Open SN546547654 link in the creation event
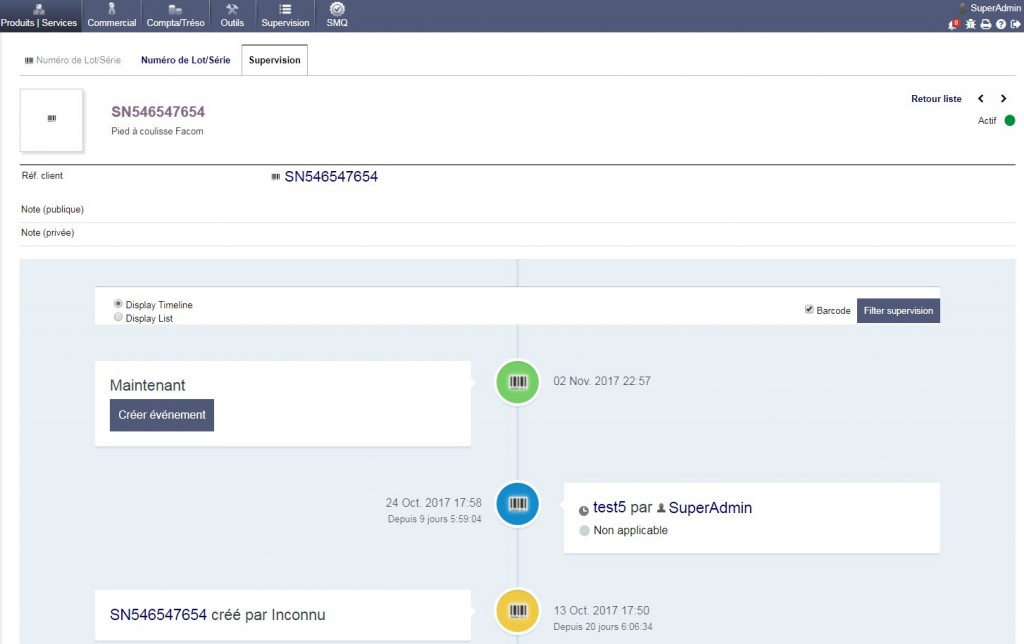 [158, 615]
